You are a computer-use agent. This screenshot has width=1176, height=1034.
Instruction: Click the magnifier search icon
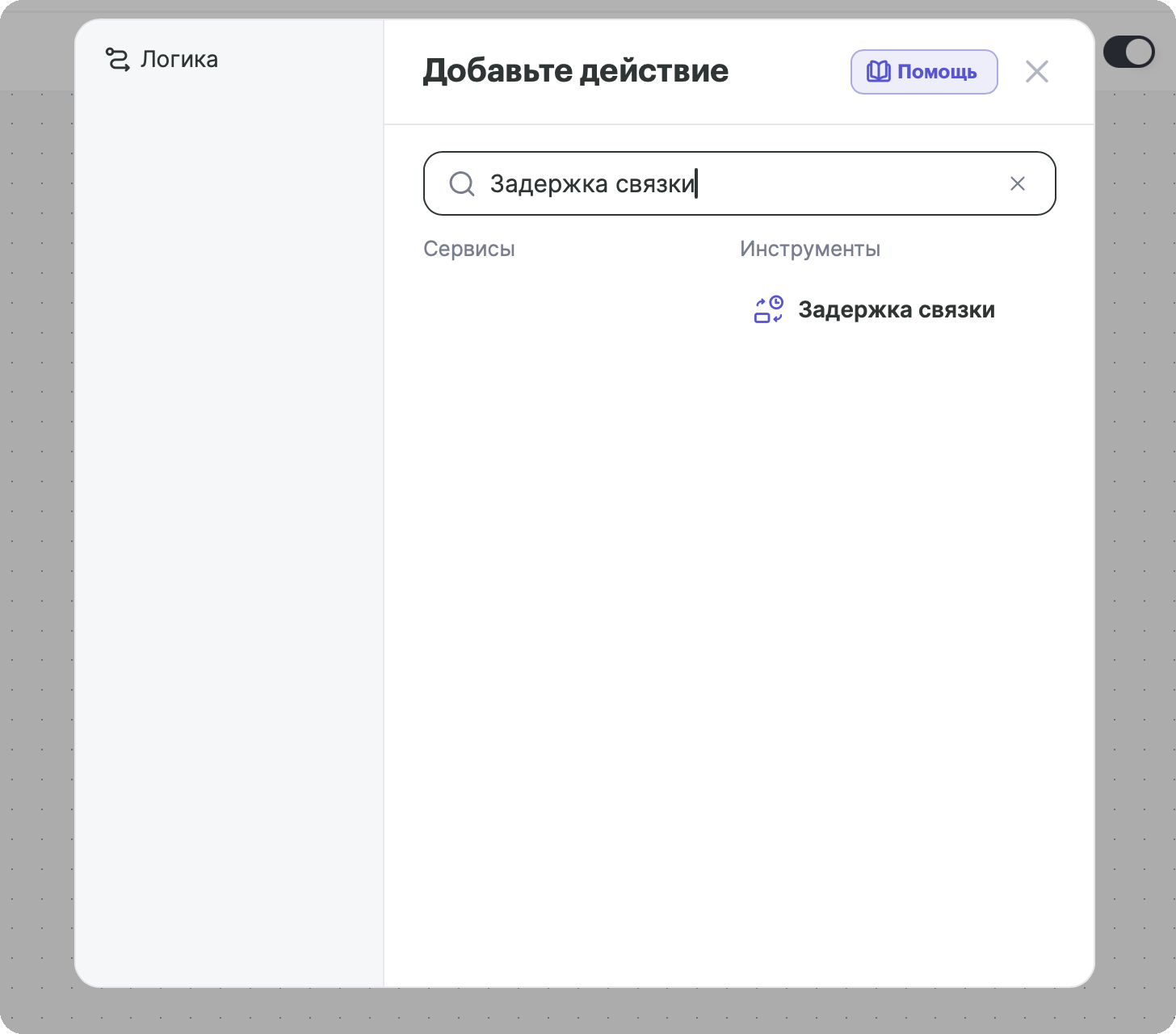[462, 183]
